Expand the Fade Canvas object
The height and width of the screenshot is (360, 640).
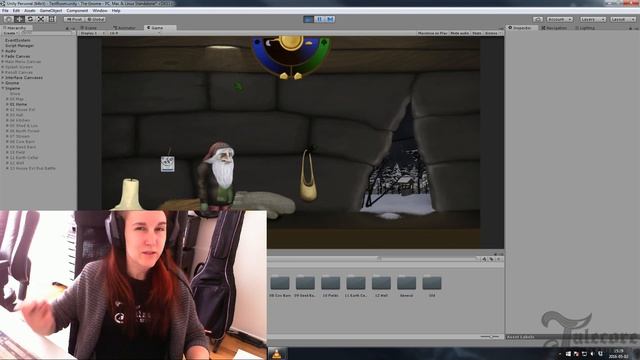coord(3,56)
